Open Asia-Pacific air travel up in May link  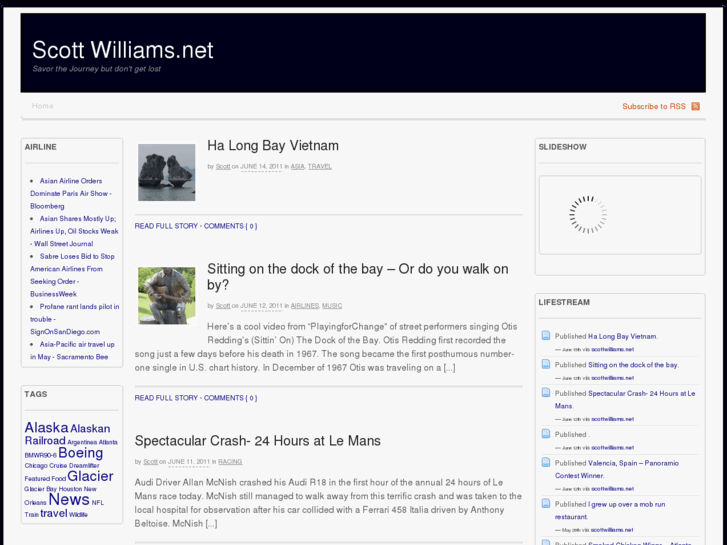[72, 351]
